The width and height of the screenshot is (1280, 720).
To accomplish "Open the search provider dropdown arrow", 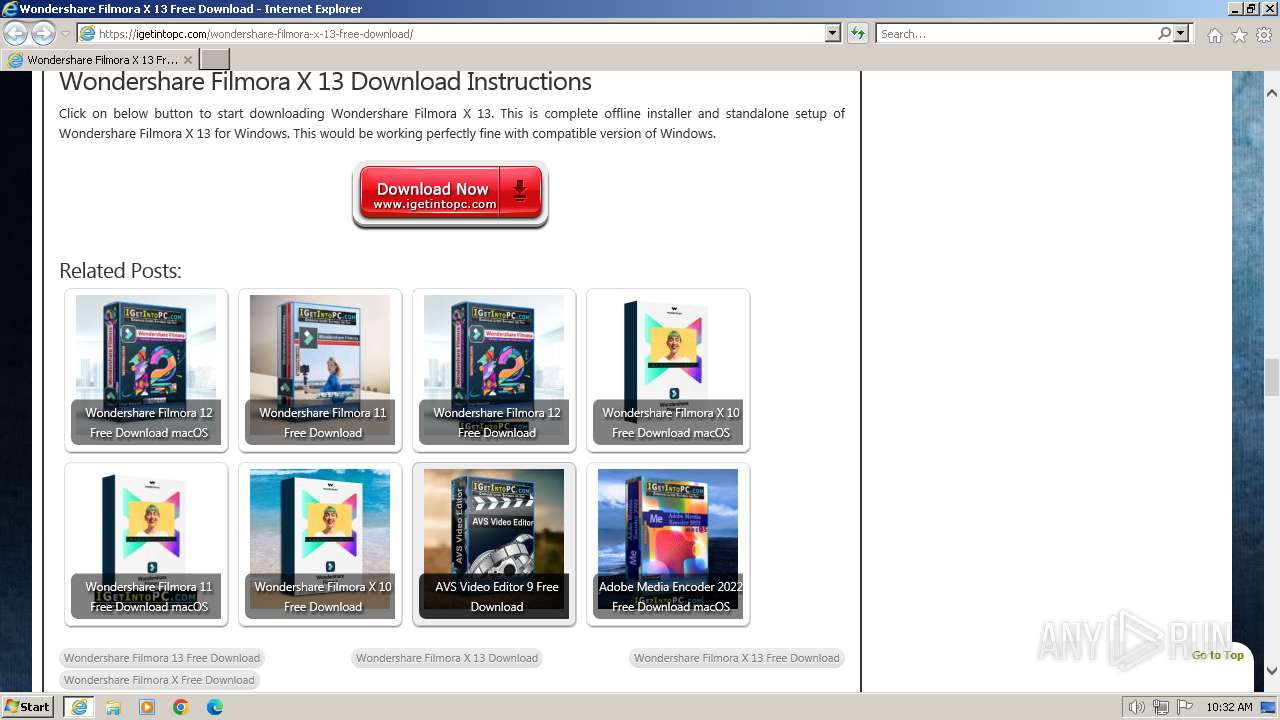I will click(1182, 34).
